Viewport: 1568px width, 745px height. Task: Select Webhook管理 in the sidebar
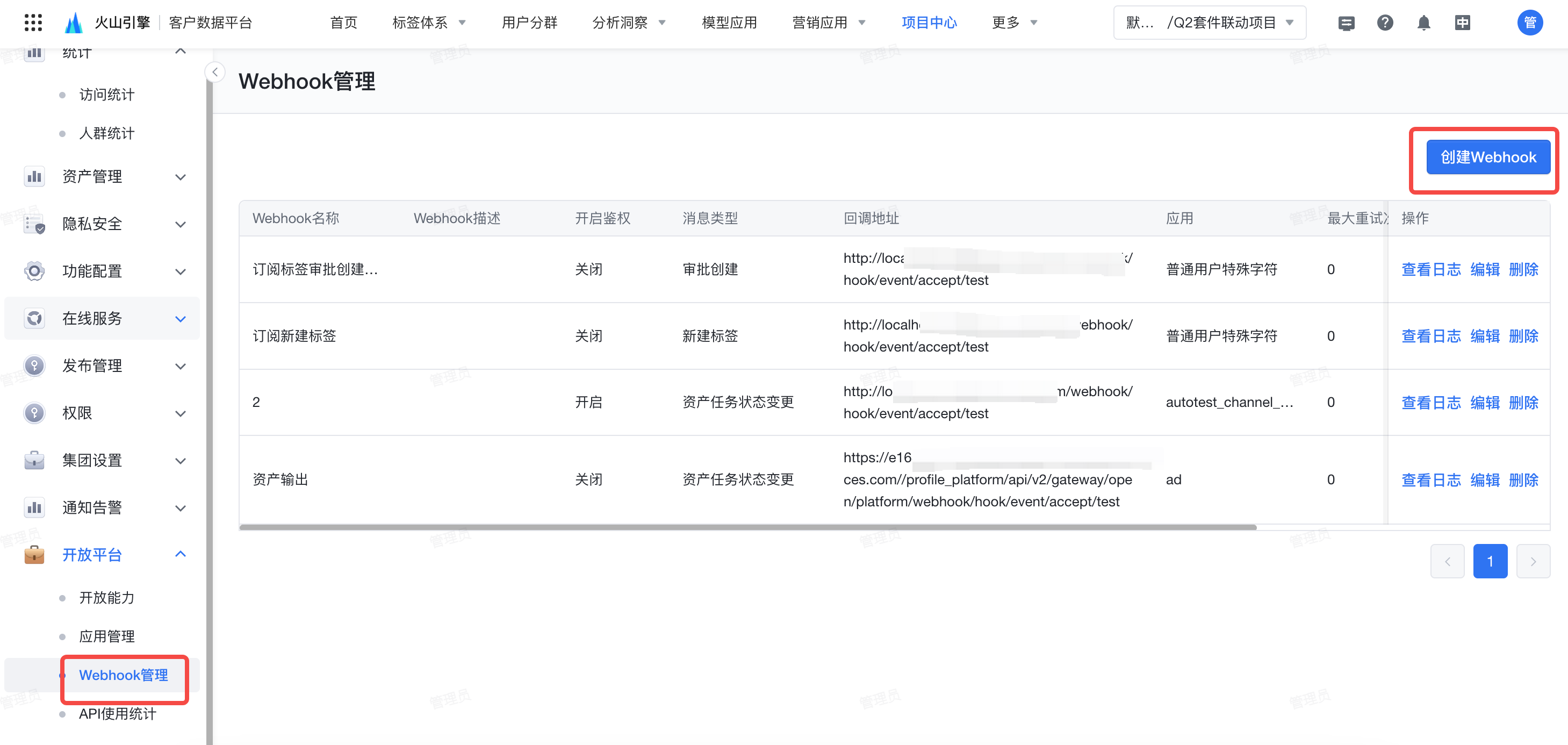pos(124,675)
